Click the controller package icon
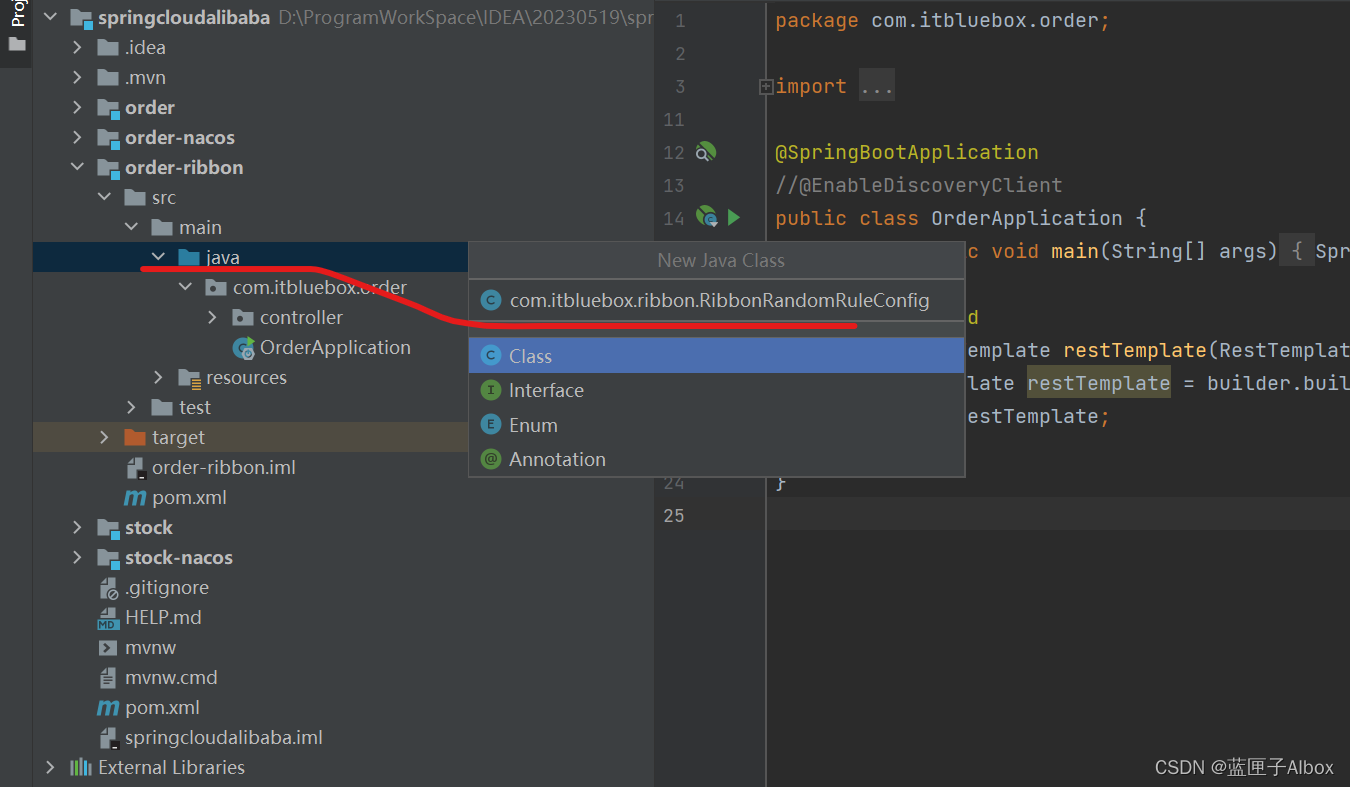The height and width of the screenshot is (787, 1350). pos(243,318)
